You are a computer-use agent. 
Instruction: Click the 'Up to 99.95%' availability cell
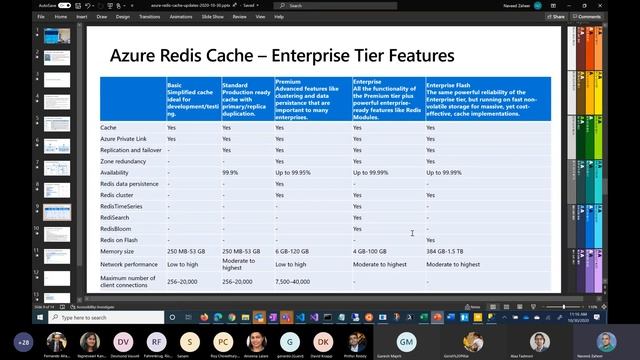pos(293,173)
